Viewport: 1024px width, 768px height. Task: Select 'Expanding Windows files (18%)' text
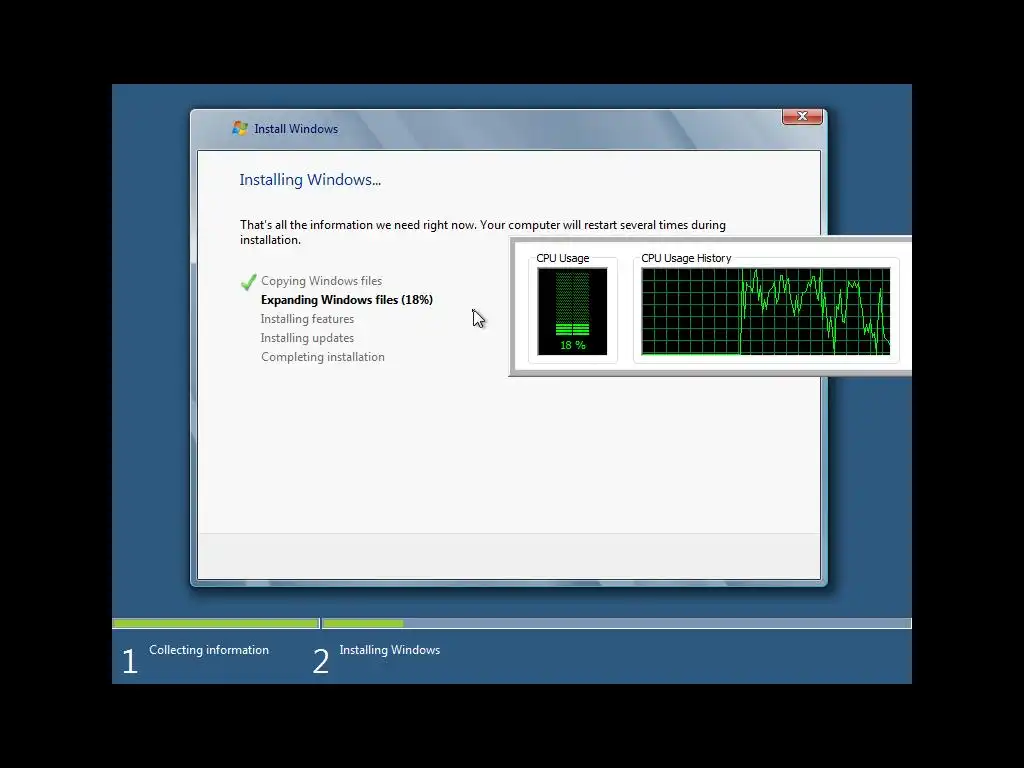[x=347, y=300]
